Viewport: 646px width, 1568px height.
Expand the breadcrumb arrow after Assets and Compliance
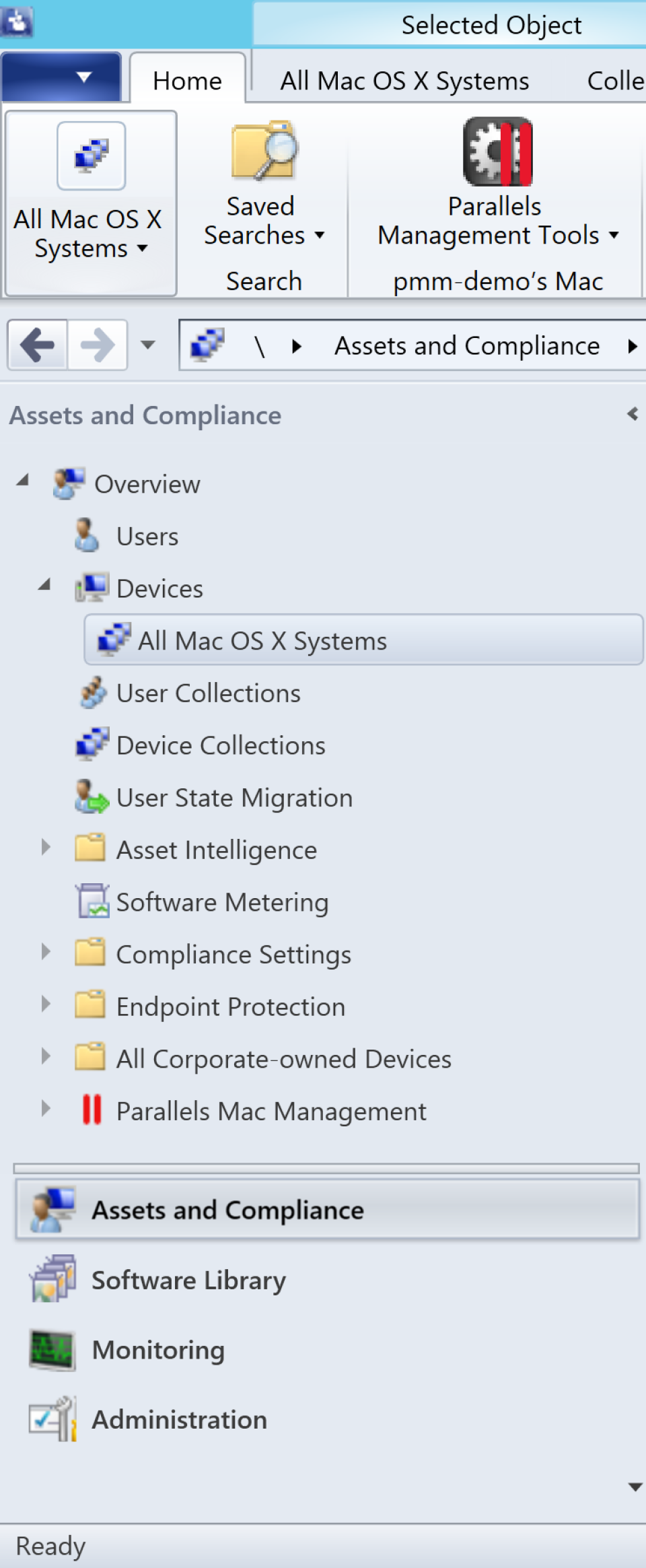632,346
